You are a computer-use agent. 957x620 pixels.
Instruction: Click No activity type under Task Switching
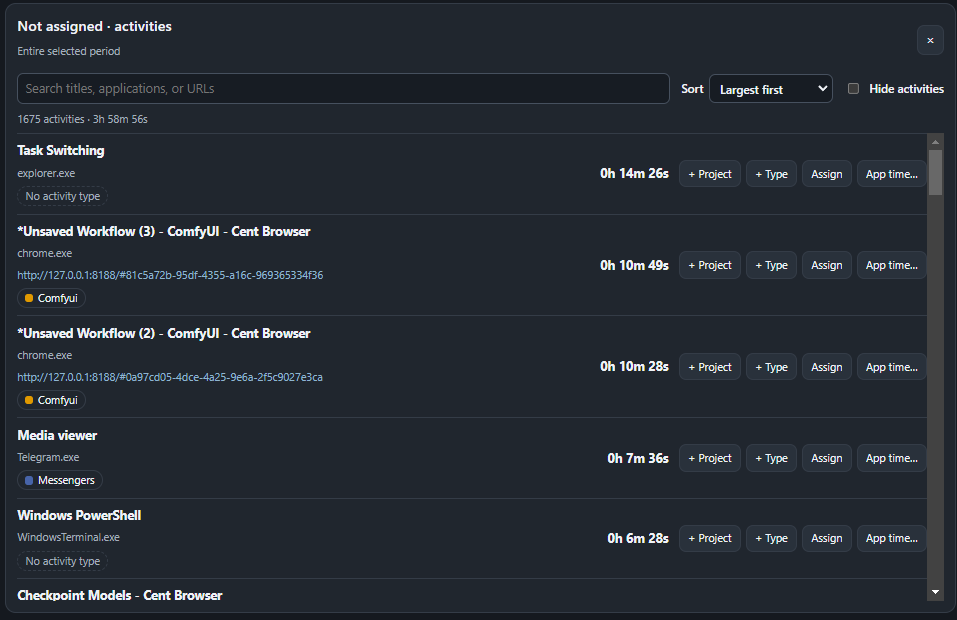[x=62, y=196]
